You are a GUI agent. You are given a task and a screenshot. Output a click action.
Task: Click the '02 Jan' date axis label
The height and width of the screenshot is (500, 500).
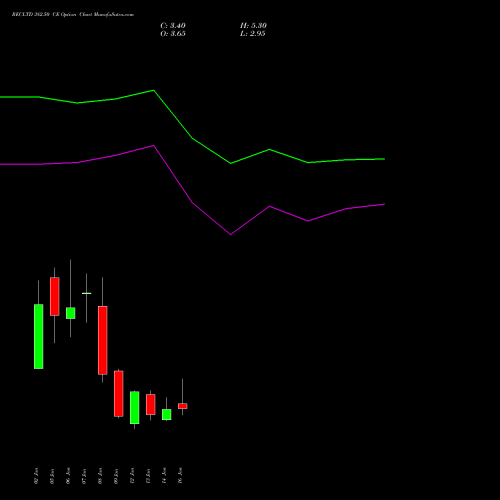coord(36,476)
